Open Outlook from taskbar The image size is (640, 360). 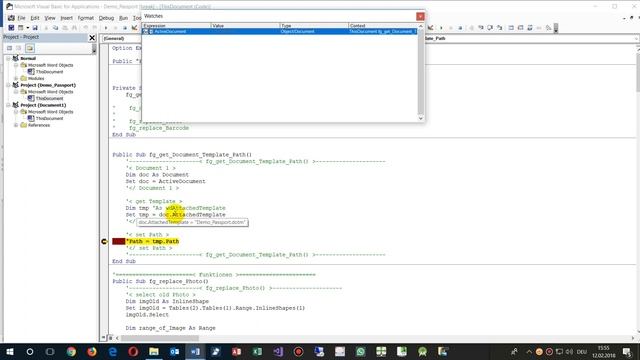click(x=175, y=351)
